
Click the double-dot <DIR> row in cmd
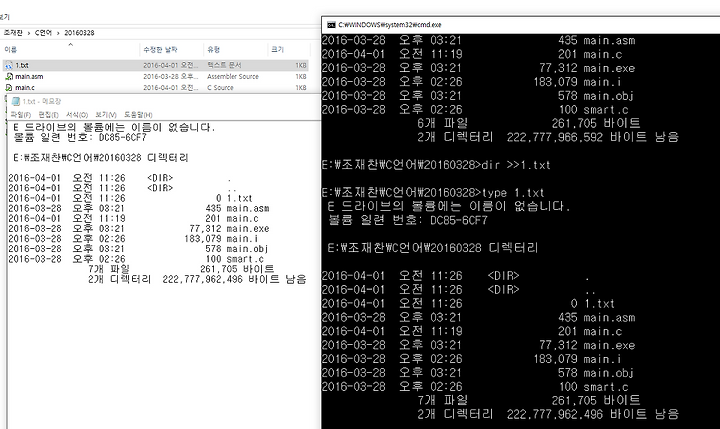[460, 290]
